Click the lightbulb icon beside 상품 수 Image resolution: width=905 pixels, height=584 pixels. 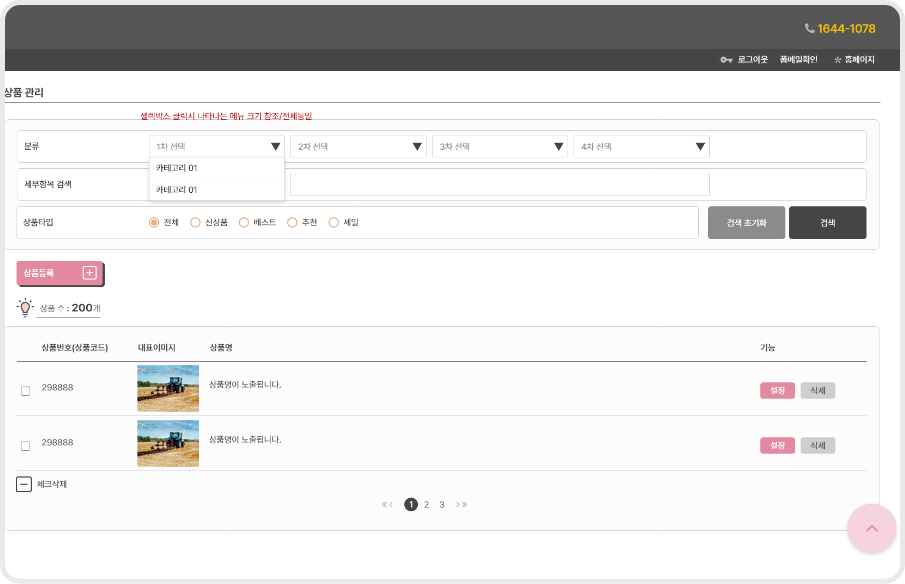[25, 307]
